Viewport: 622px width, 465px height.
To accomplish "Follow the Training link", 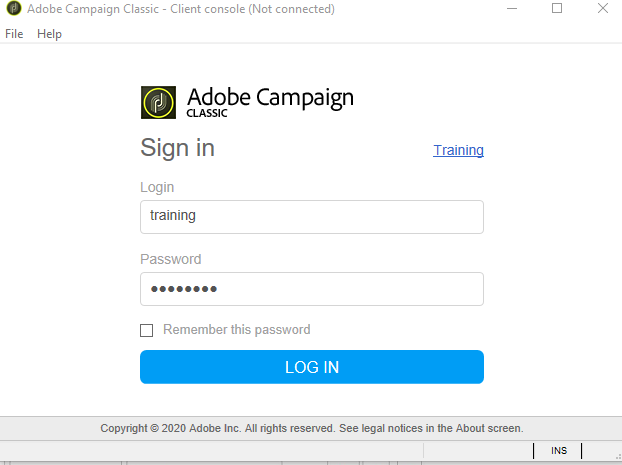I will click(458, 150).
